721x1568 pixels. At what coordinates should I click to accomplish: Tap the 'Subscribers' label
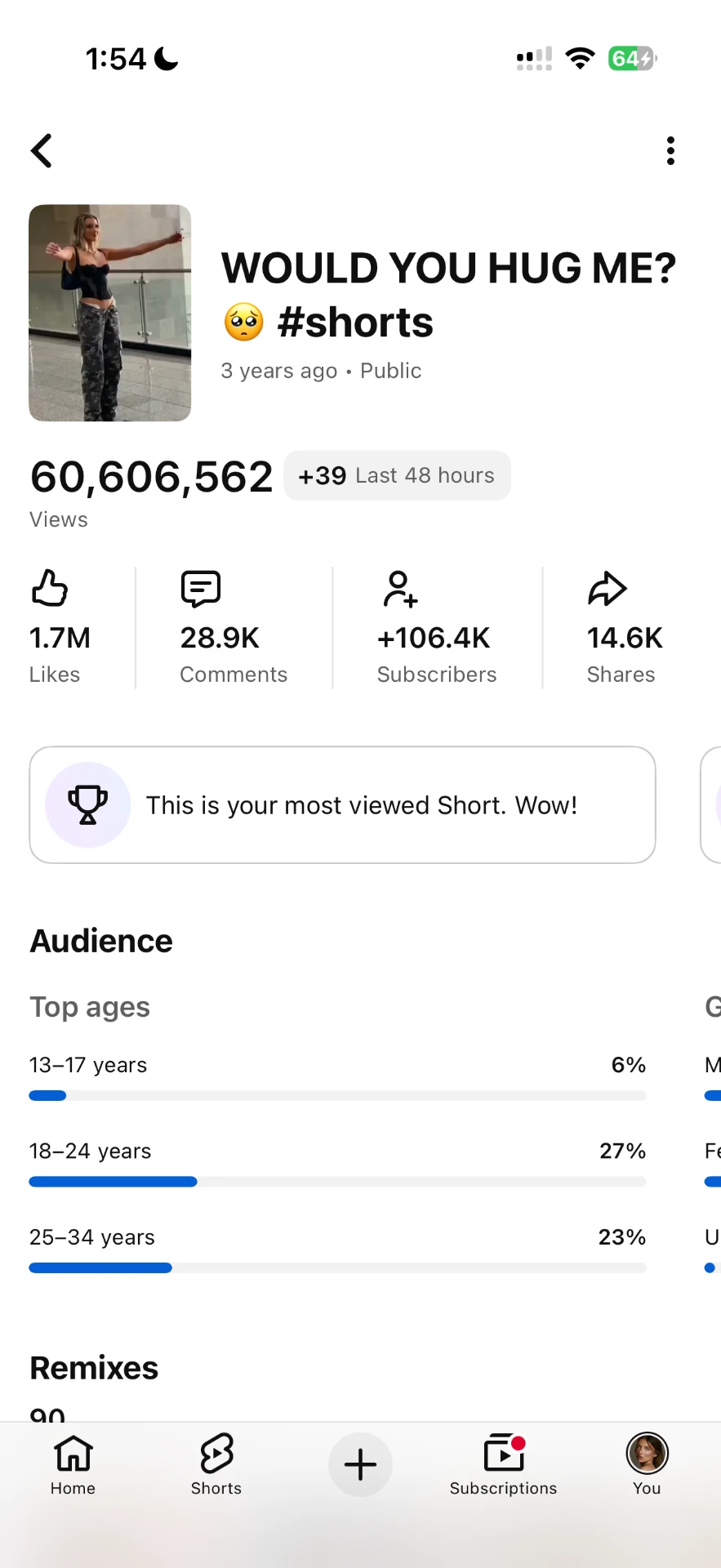(x=437, y=675)
